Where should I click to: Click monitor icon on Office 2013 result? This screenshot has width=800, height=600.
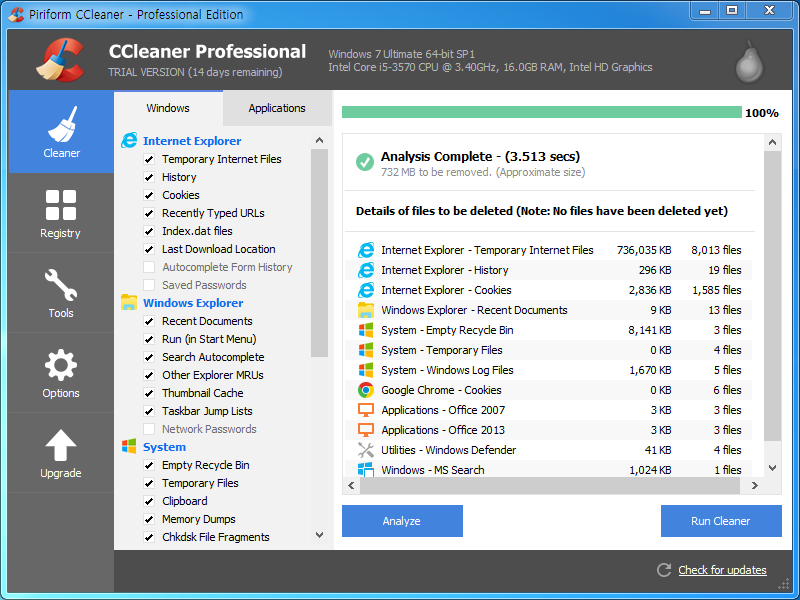pyautogui.click(x=366, y=430)
